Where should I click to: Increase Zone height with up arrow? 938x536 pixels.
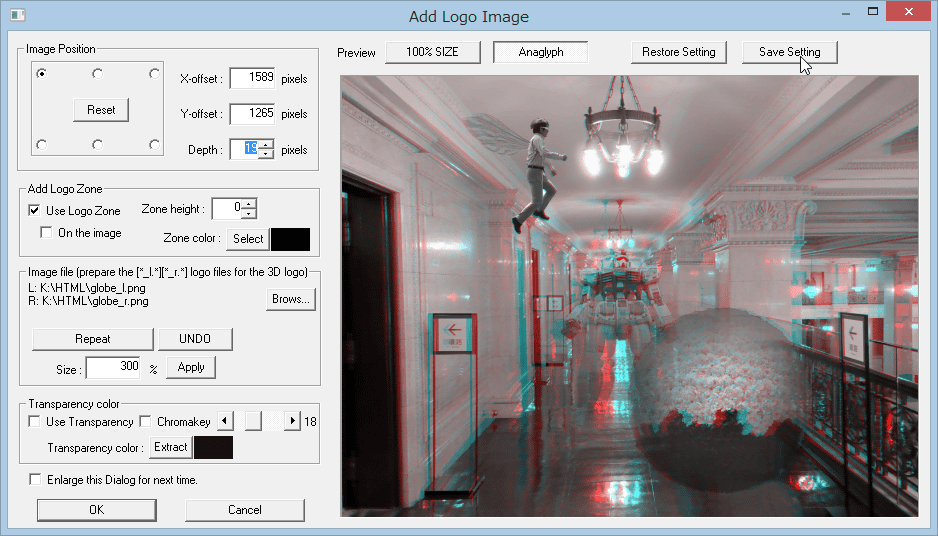coord(249,203)
